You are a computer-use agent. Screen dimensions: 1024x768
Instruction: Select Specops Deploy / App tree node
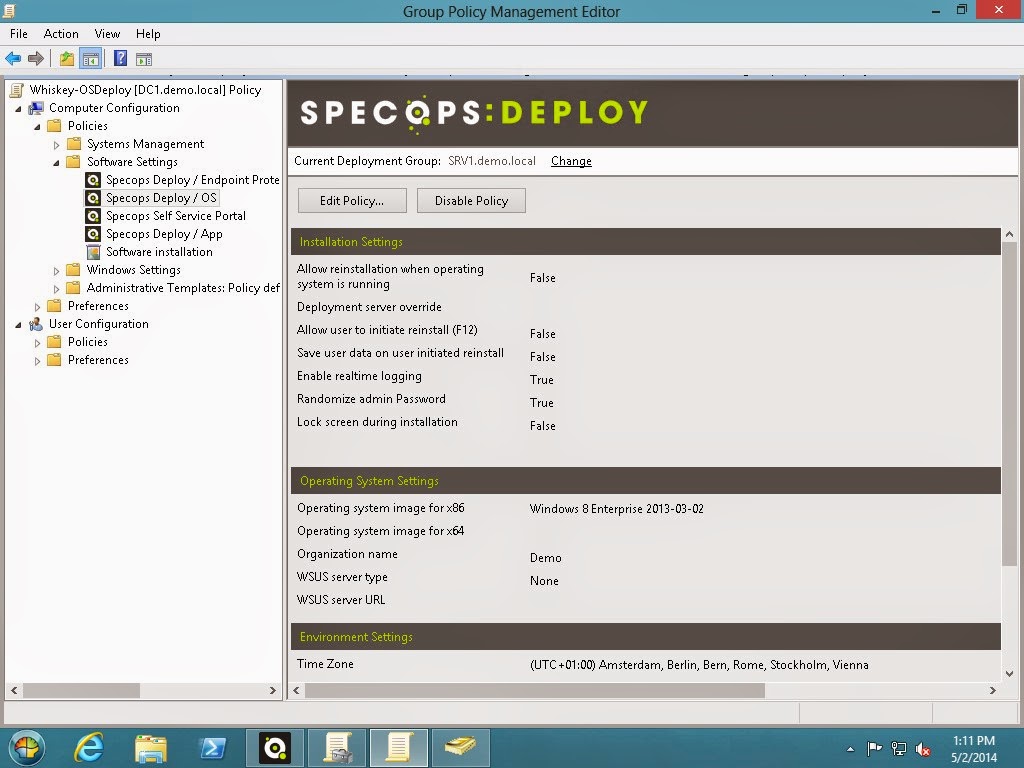pyautogui.click(x=164, y=234)
